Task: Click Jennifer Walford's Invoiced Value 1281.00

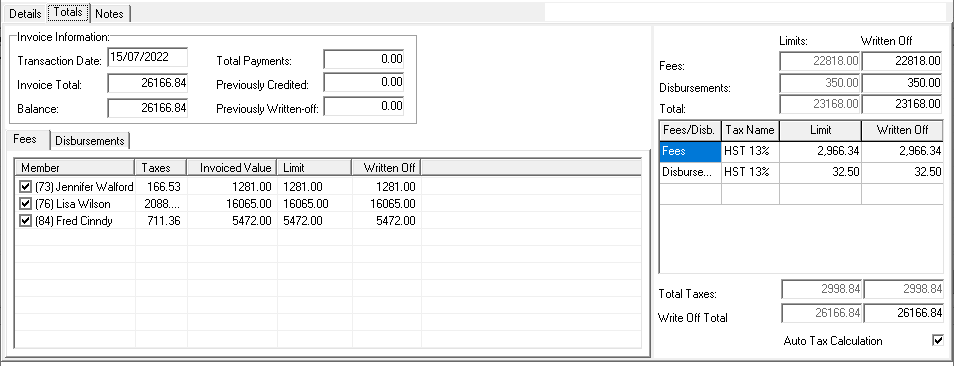Action: pyautogui.click(x=251, y=187)
